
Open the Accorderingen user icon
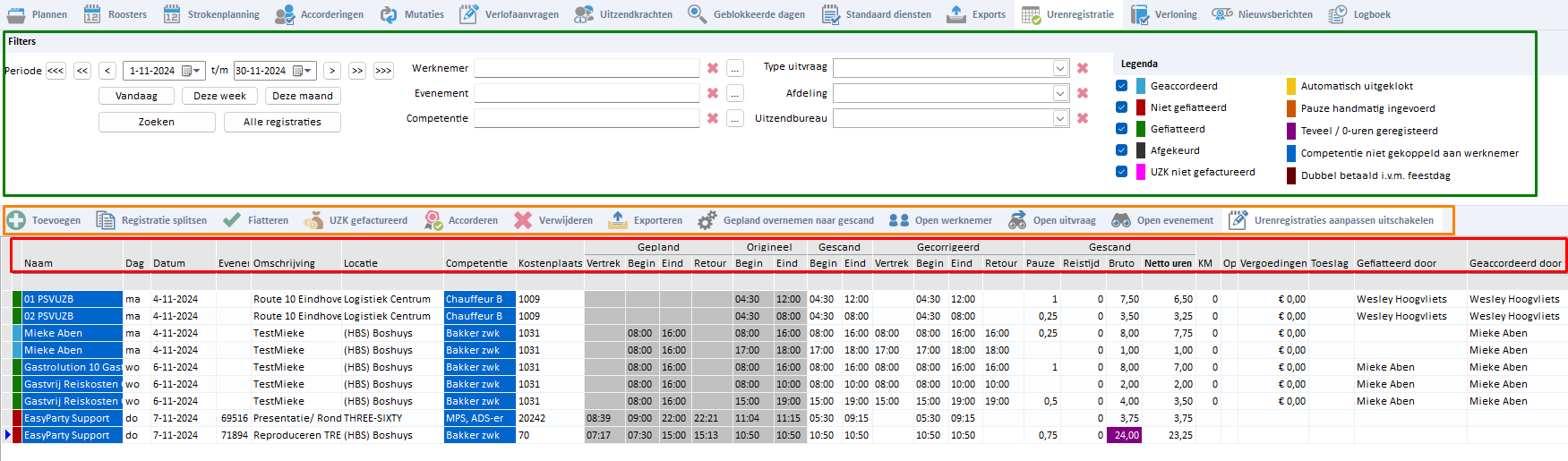[285, 14]
